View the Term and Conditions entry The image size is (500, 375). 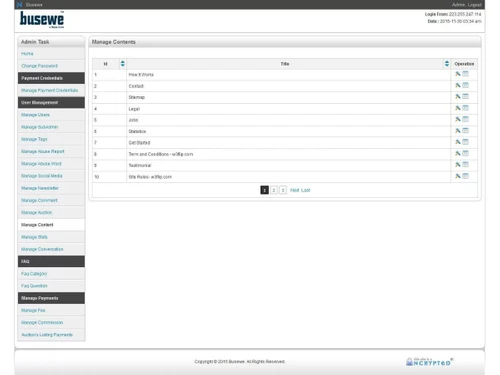(x=465, y=153)
